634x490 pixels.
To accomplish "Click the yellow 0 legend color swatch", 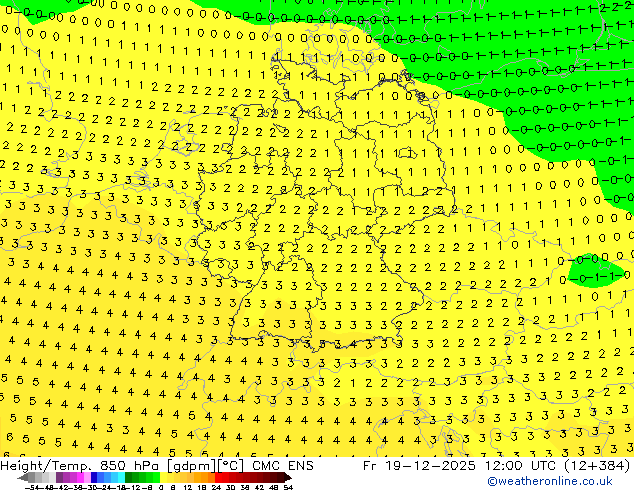I will 163,477.
